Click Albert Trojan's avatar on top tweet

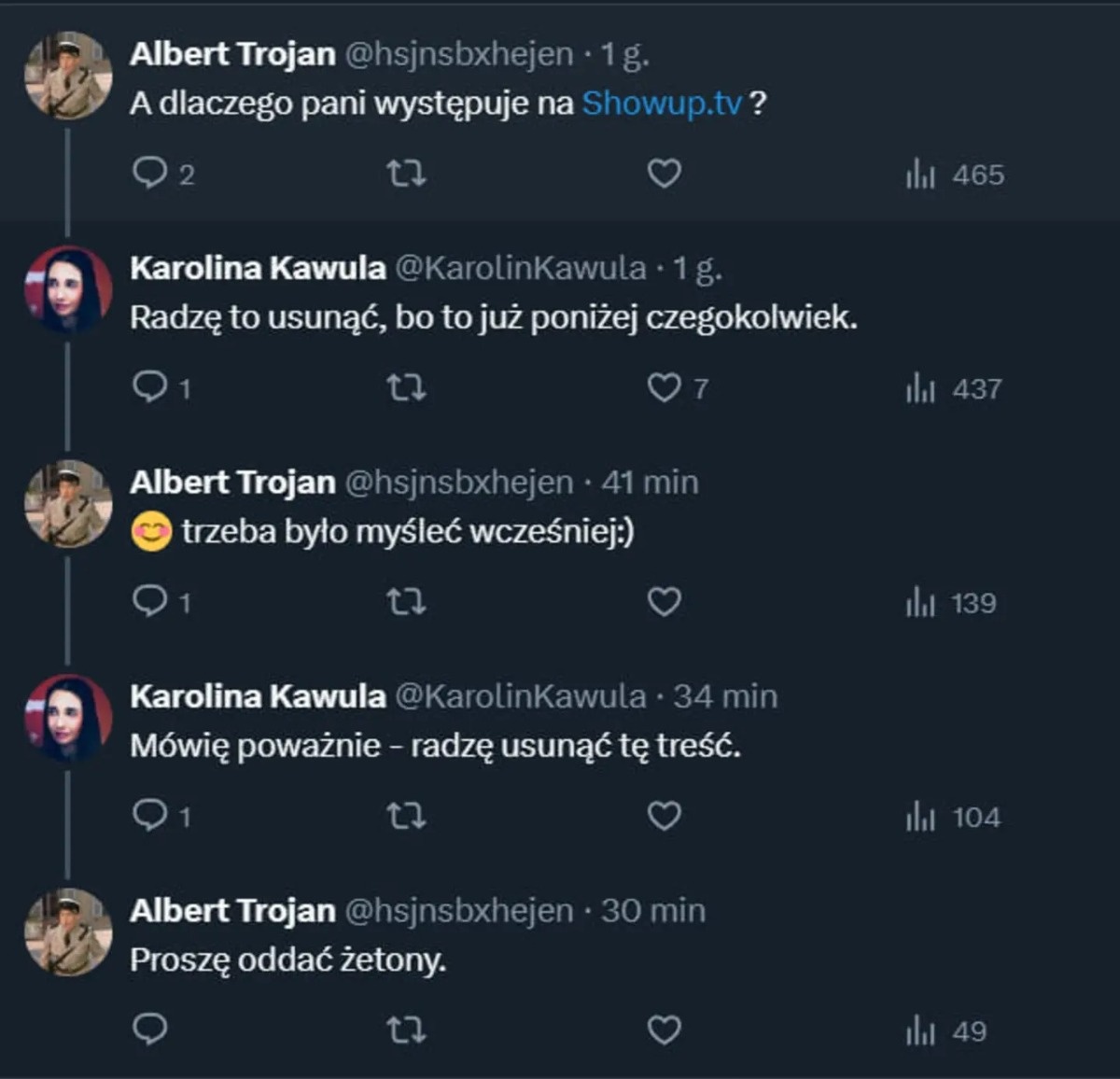(68, 76)
